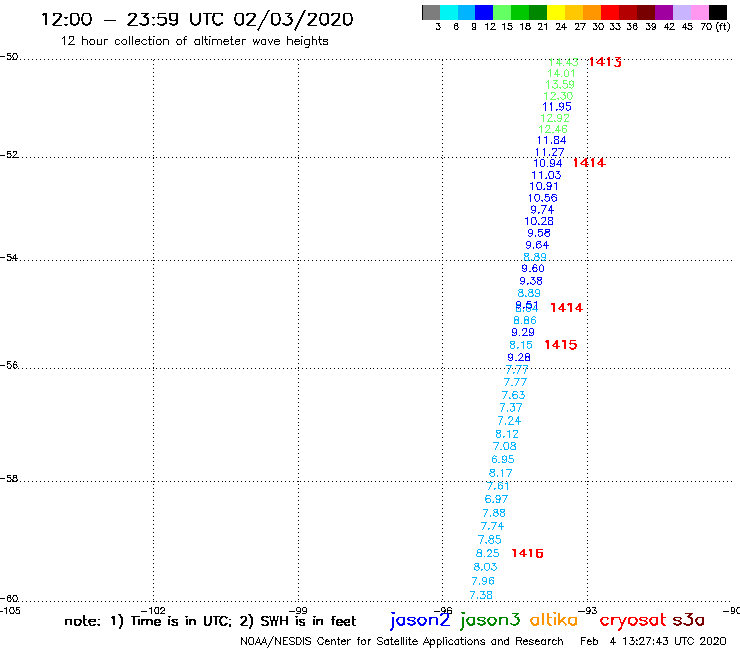The height and width of the screenshot is (650, 740).
Task: Select wave height value 12.92
Action: [555, 118]
